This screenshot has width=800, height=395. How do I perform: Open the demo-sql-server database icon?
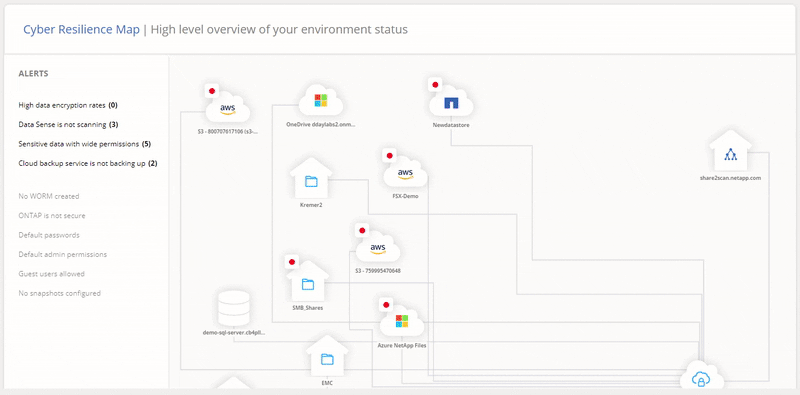pos(233,308)
